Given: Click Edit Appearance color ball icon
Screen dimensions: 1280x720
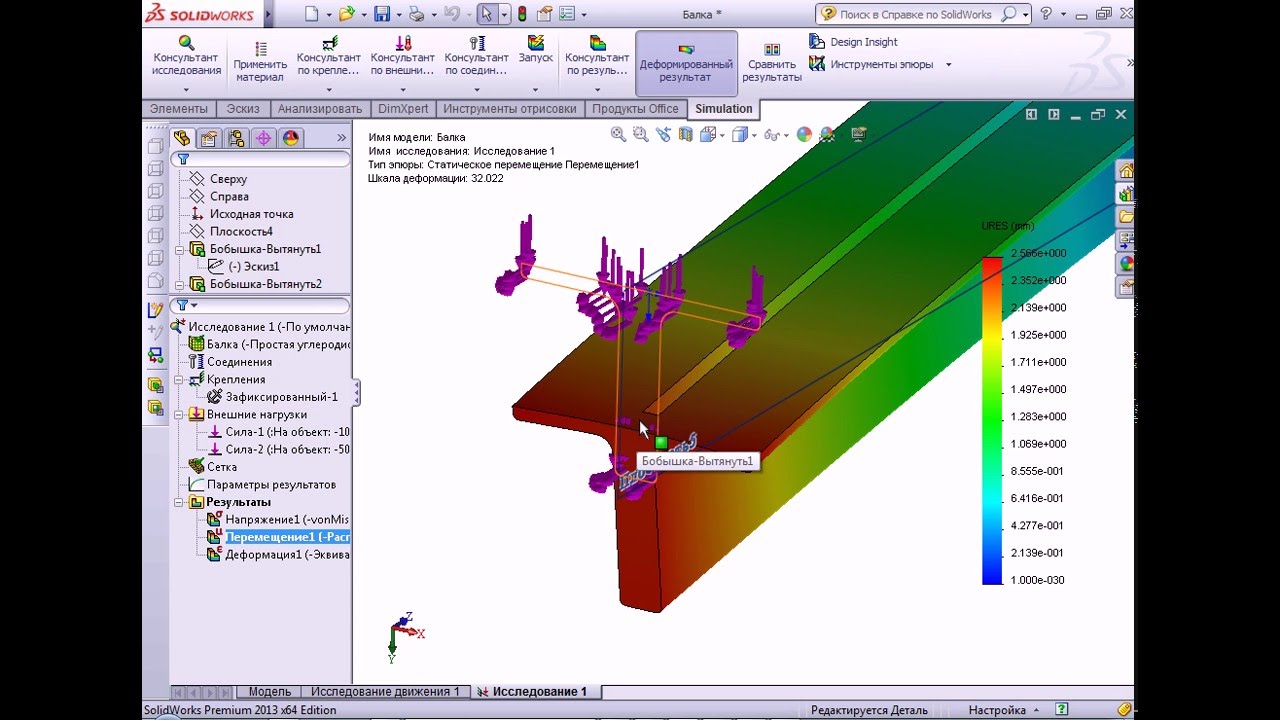Looking at the screenshot, I should [805, 134].
